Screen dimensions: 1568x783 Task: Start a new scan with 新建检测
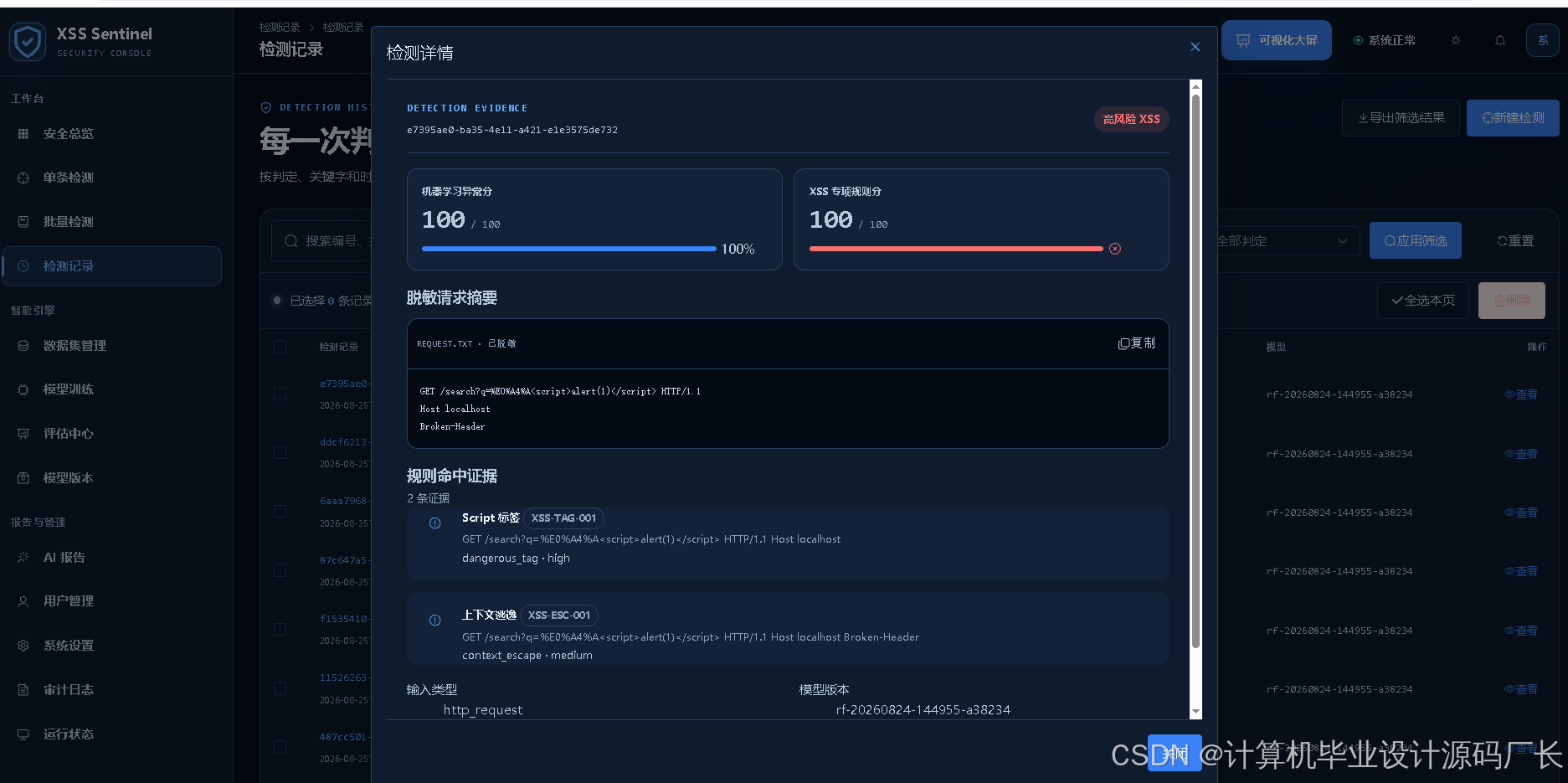click(1513, 118)
